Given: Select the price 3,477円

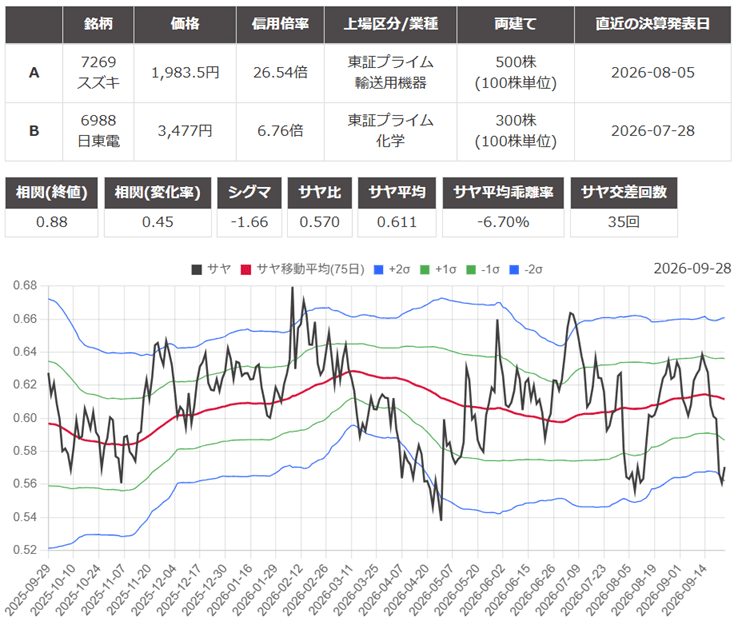Looking at the screenshot, I should (185, 132).
